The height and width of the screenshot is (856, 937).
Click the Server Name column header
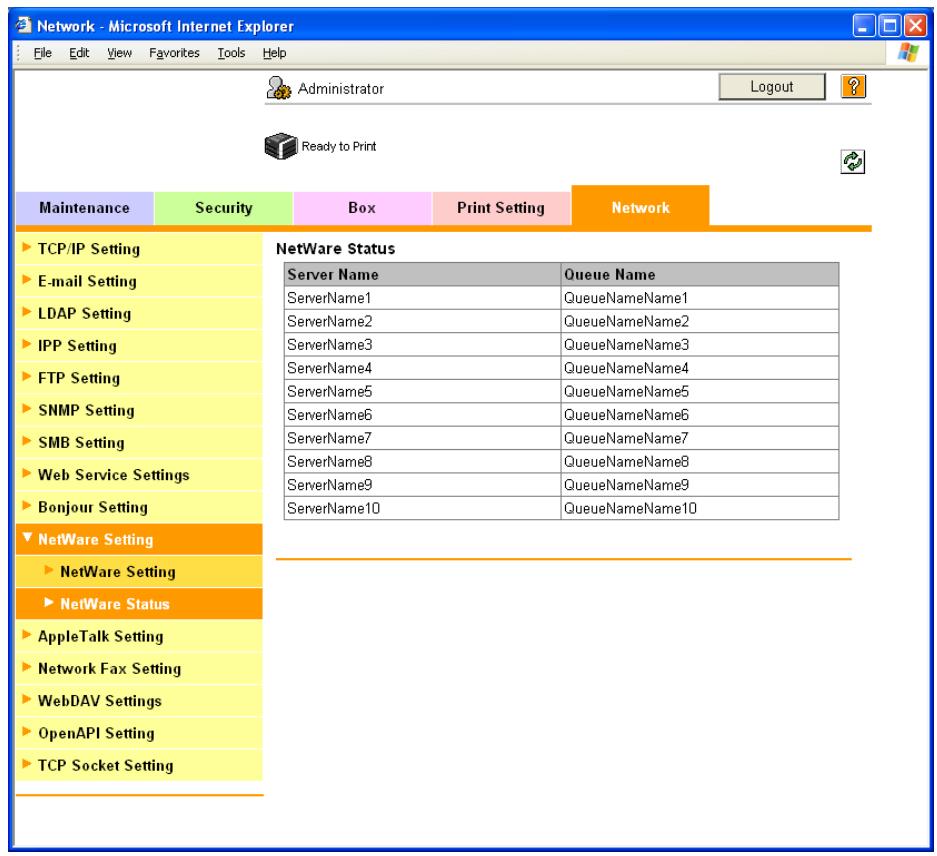[x=422, y=274]
